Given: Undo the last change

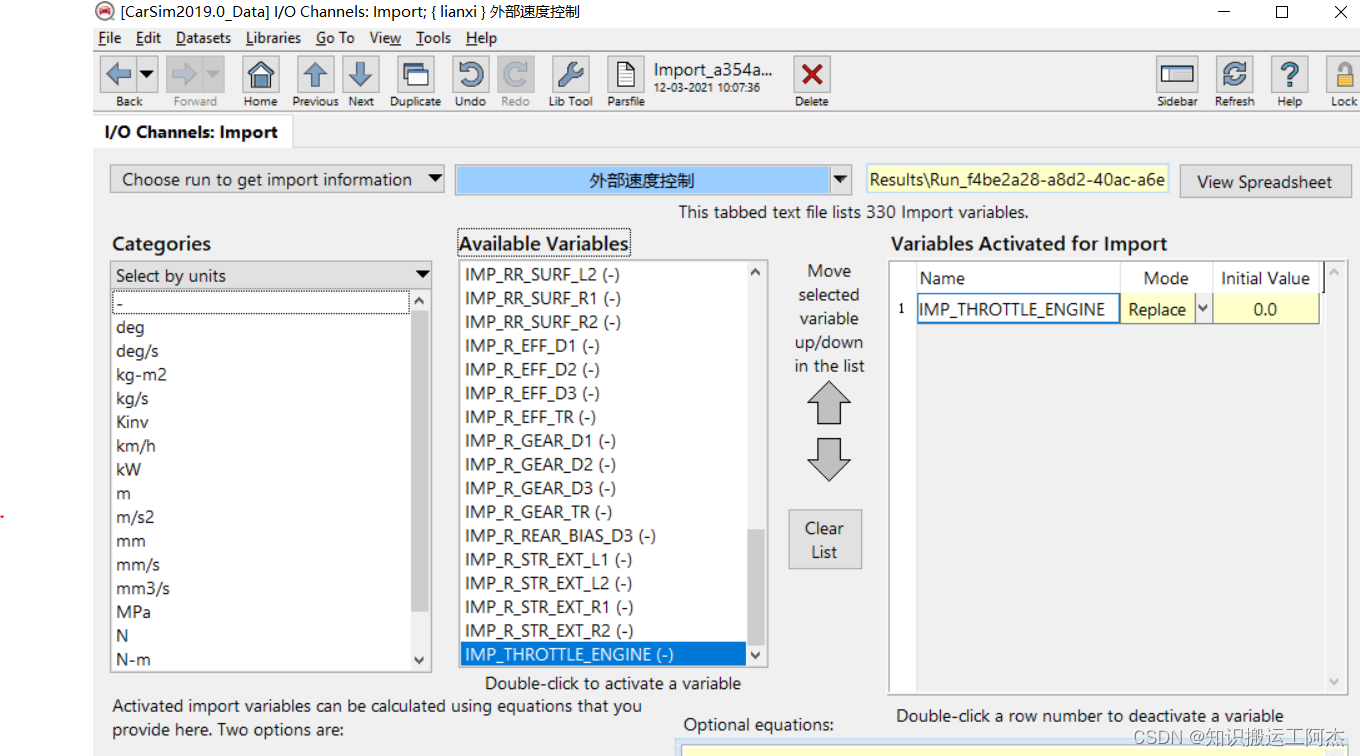Looking at the screenshot, I should coord(470,74).
